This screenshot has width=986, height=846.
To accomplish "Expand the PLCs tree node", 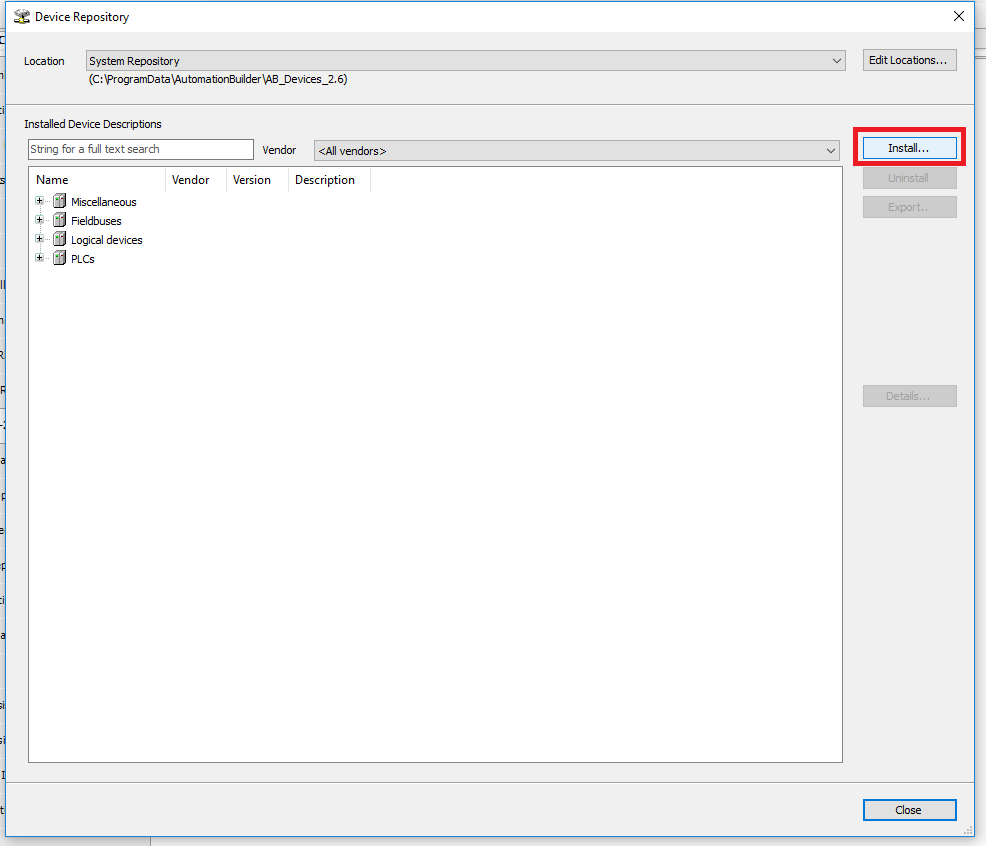I will [x=40, y=258].
